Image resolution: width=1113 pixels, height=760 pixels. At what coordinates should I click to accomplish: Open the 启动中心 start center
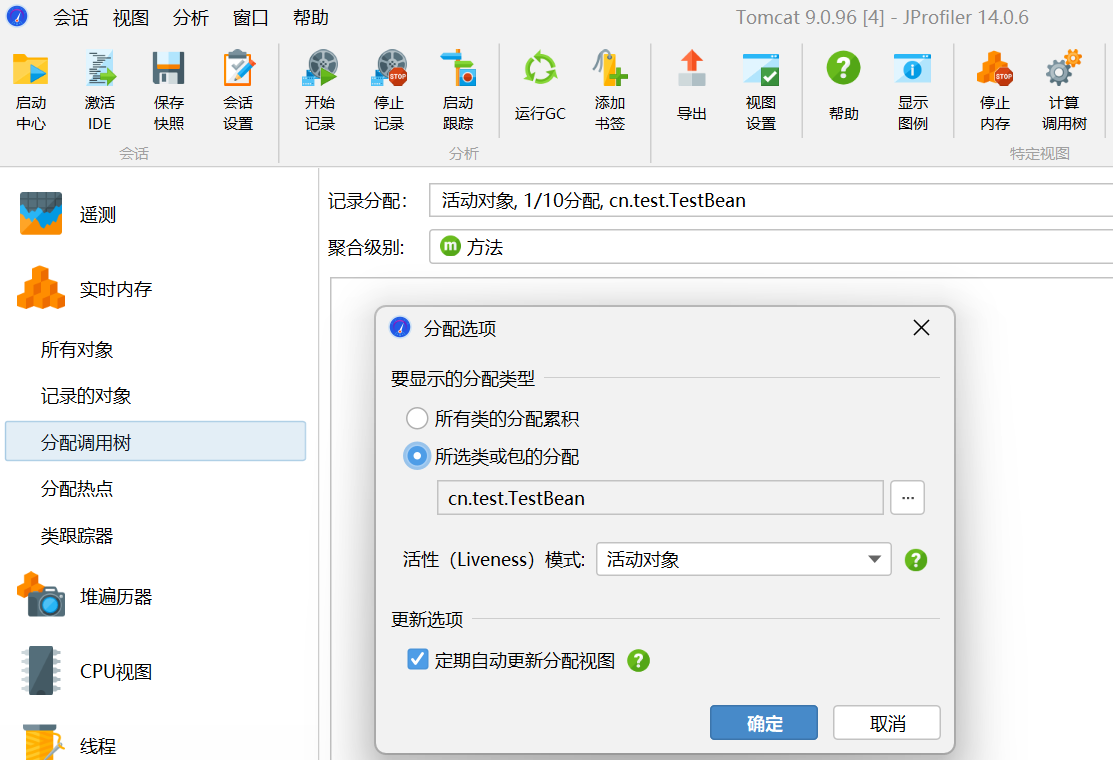(31, 91)
